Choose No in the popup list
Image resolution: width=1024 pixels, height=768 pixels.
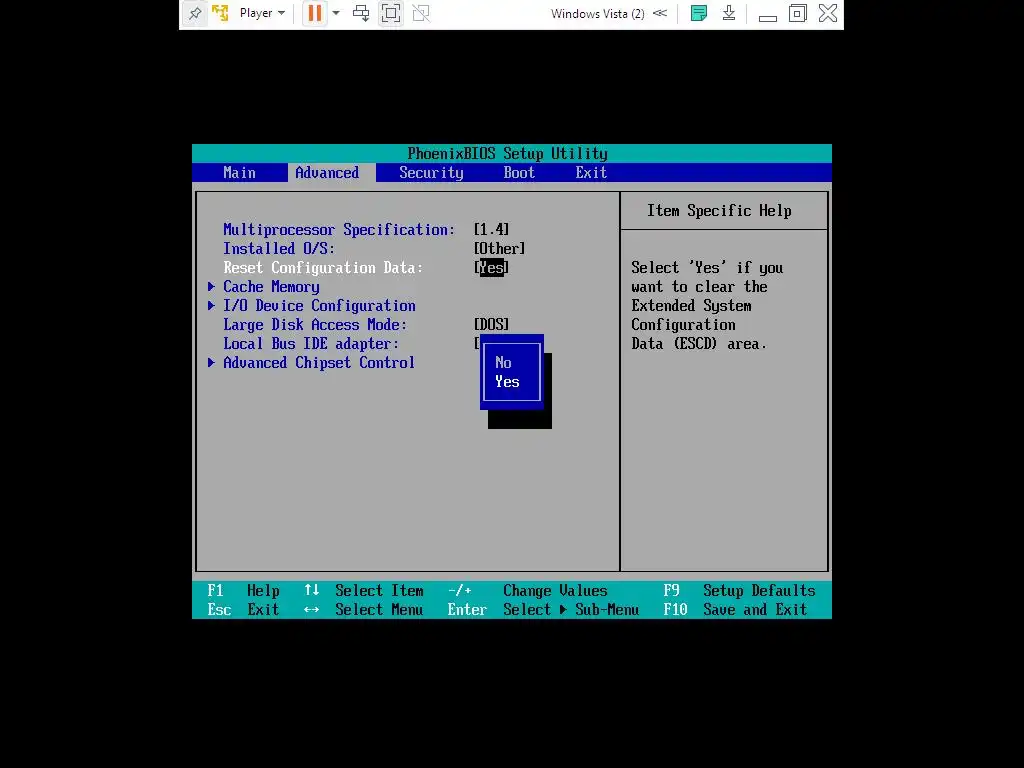504,362
